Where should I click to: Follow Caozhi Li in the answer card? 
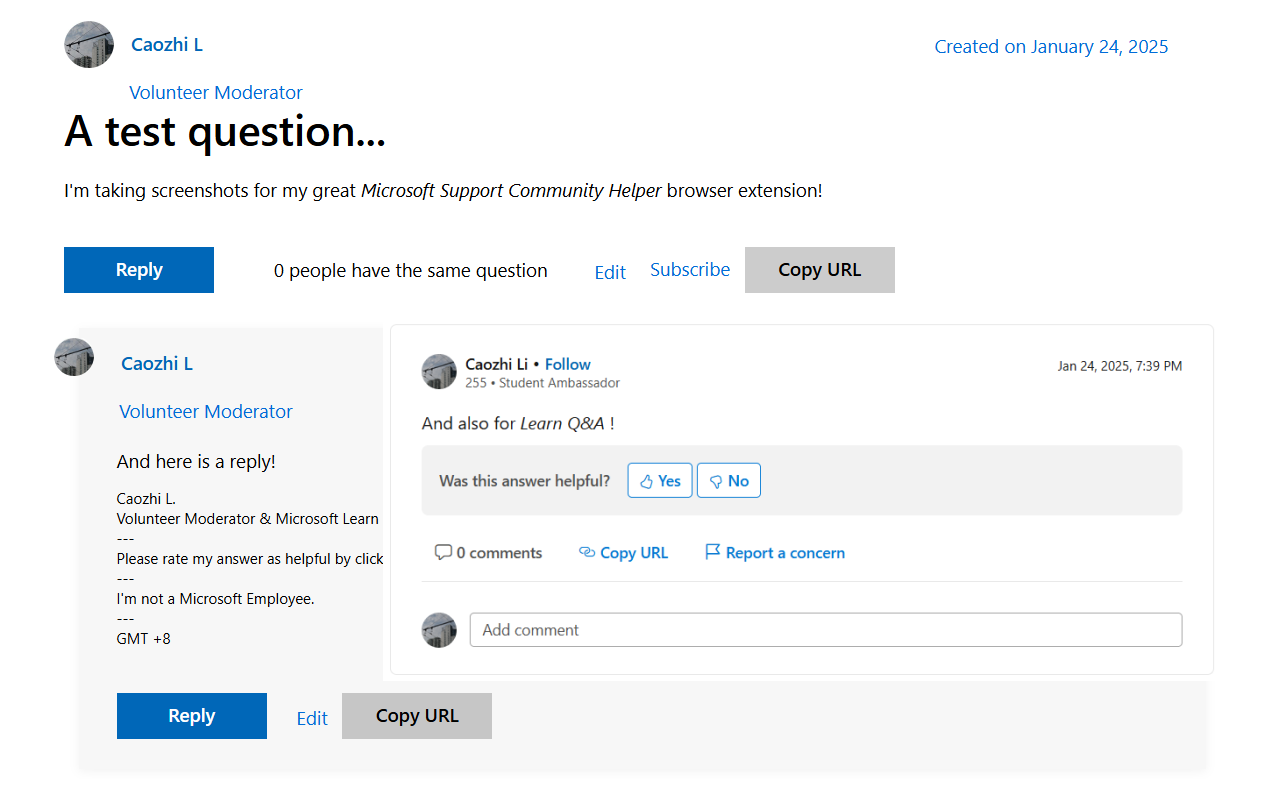pos(568,364)
